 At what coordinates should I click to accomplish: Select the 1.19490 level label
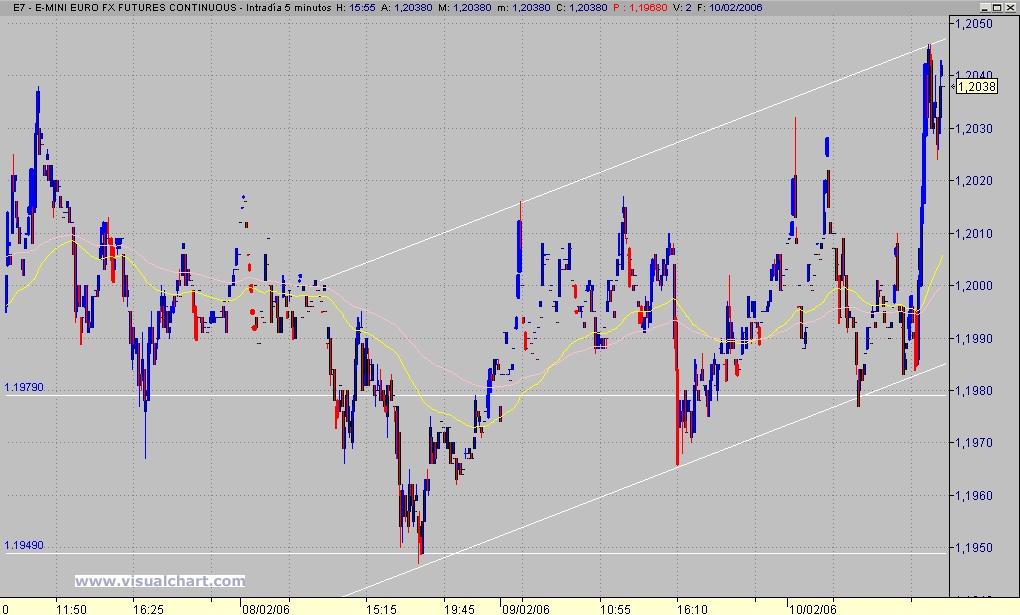tap(24, 545)
